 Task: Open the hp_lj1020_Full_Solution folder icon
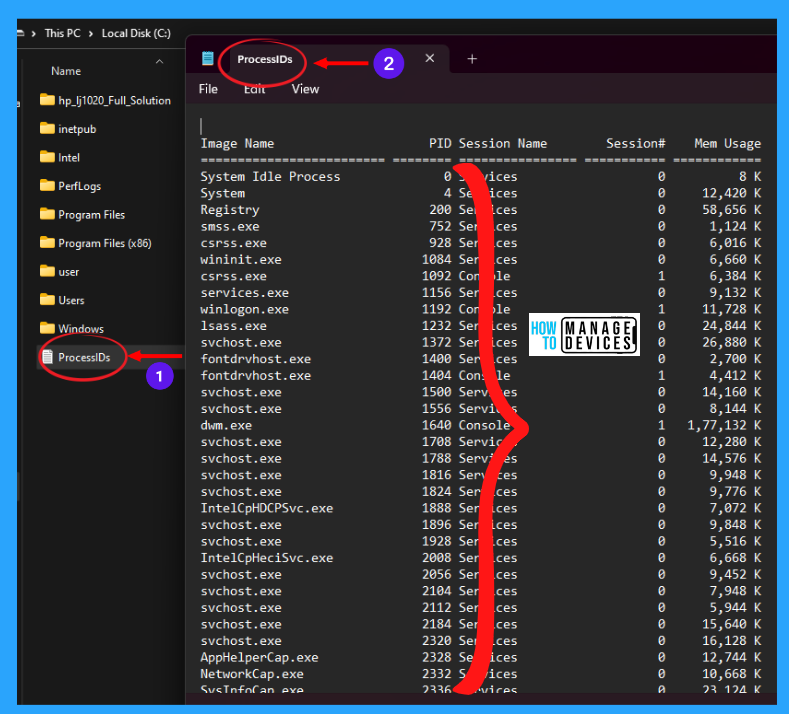pyautogui.click(x=47, y=100)
